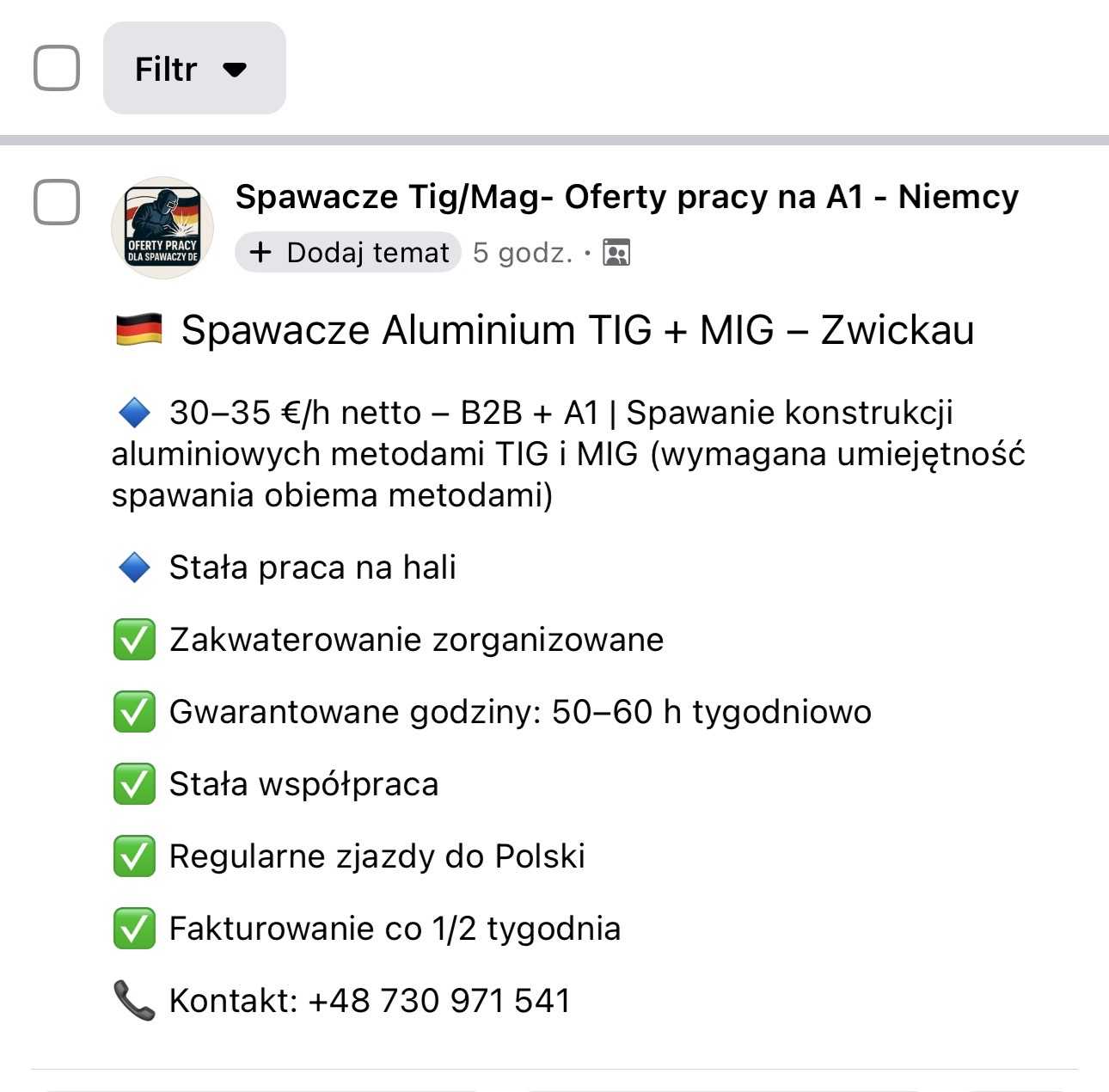Screen dimensions: 1109x1092
Task: Tick the select-all checkbox beside Filtr
Action: point(57,68)
